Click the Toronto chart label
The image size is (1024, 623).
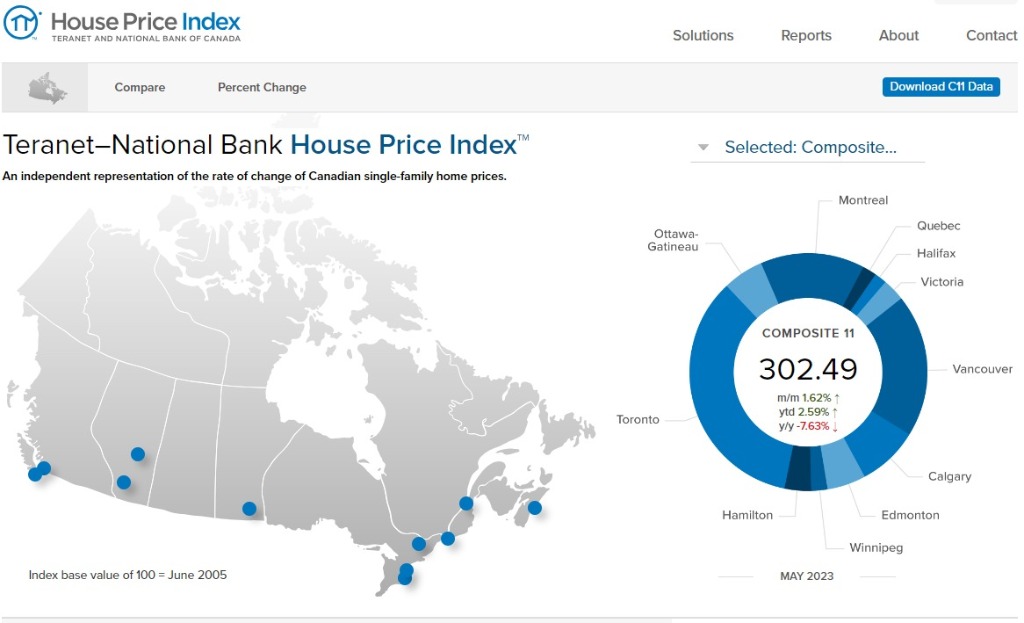(x=637, y=419)
